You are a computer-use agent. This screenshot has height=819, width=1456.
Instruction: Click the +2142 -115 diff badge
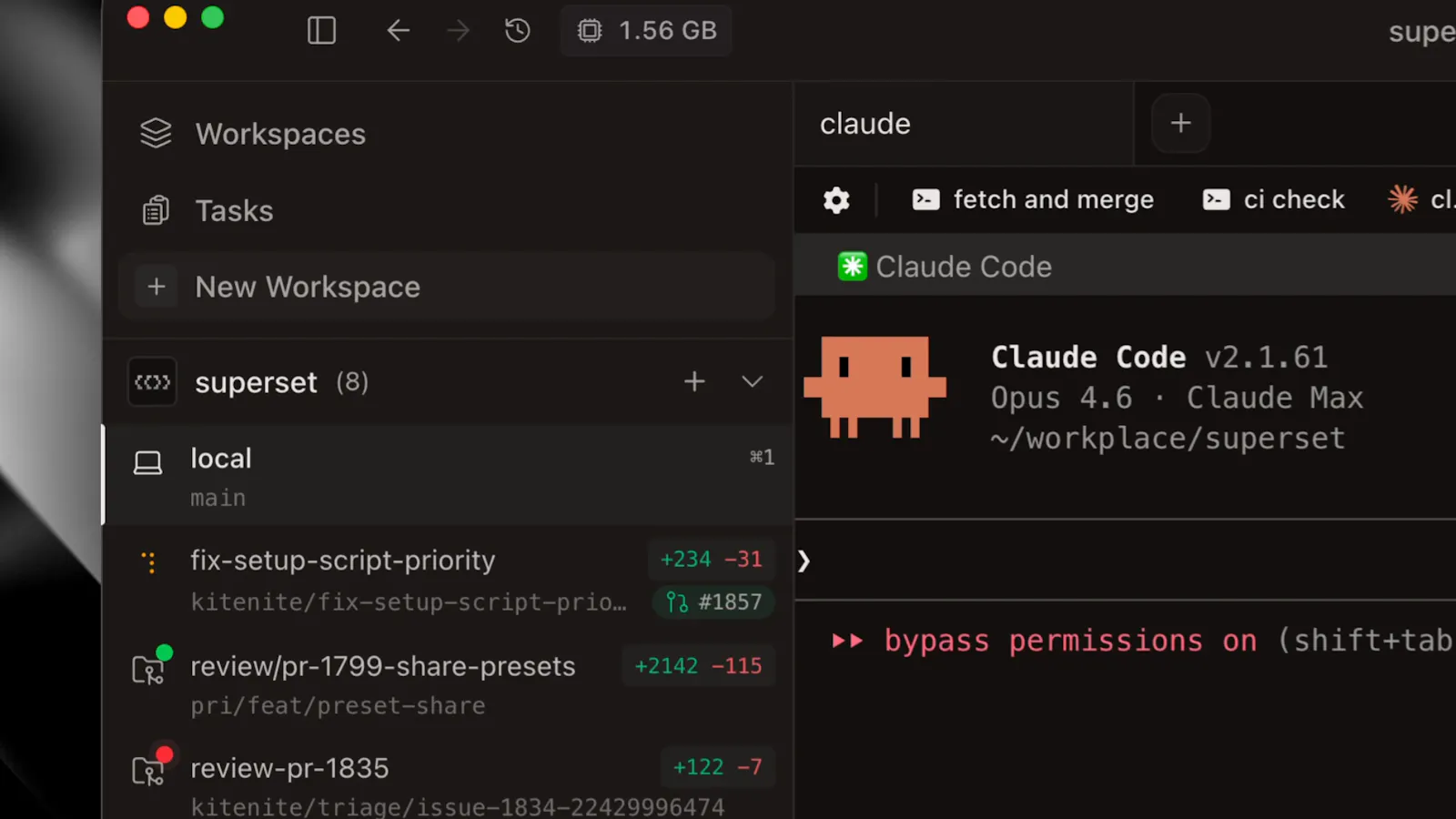point(699,666)
